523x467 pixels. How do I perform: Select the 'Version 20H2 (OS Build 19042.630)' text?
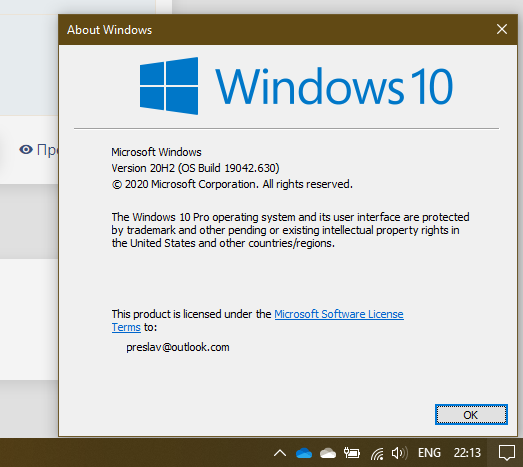point(195,168)
